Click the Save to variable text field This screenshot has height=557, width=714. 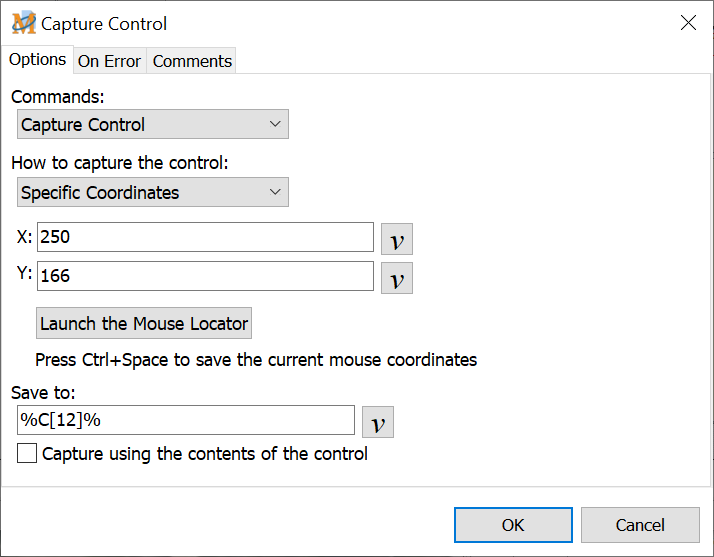tap(186, 420)
